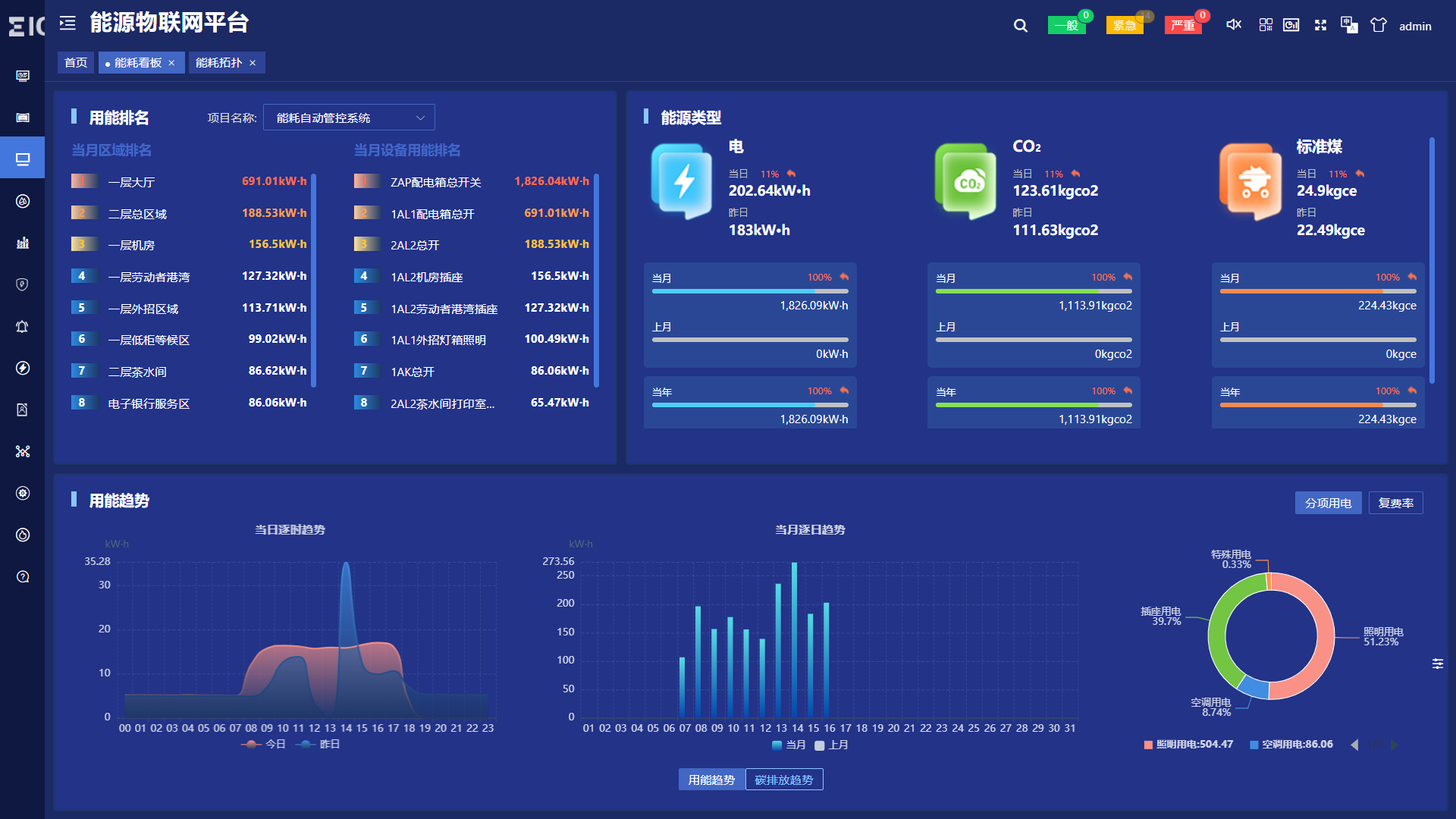Image resolution: width=1456 pixels, height=819 pixels.
Task: Select the ZAP配电箱总开关 device row
Action: [x=472, y=182]
